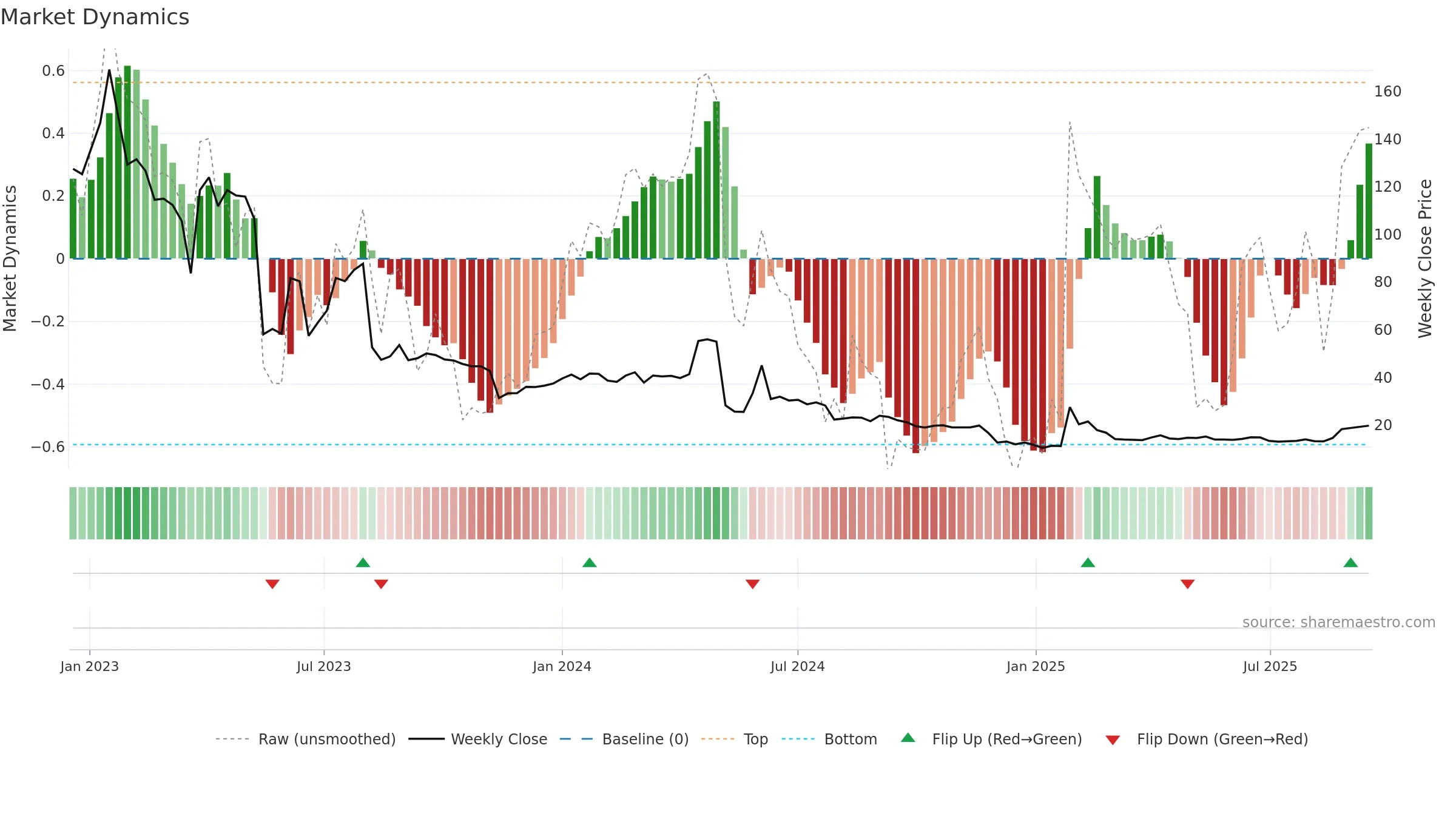Click the last green flip-up triangle after Jul 2025
This screenshot has width=1456, height=819.
1350,562
